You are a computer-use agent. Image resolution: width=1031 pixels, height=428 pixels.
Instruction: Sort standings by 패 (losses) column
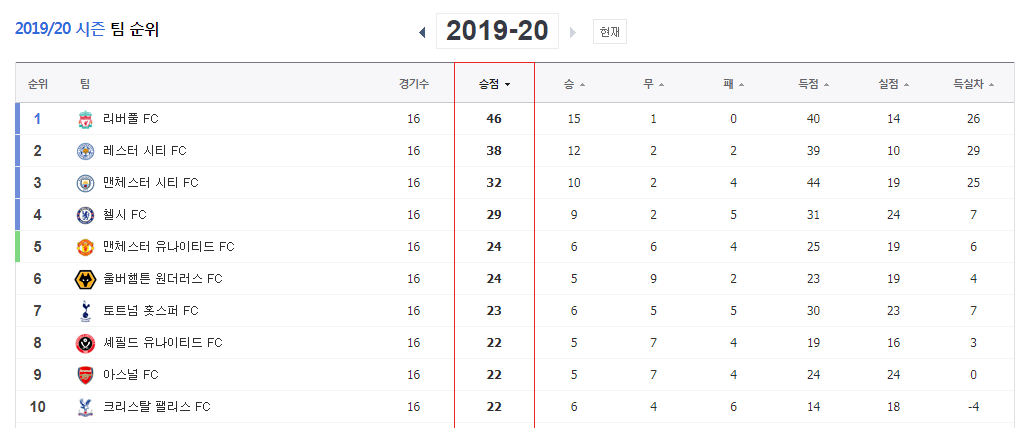733,84
